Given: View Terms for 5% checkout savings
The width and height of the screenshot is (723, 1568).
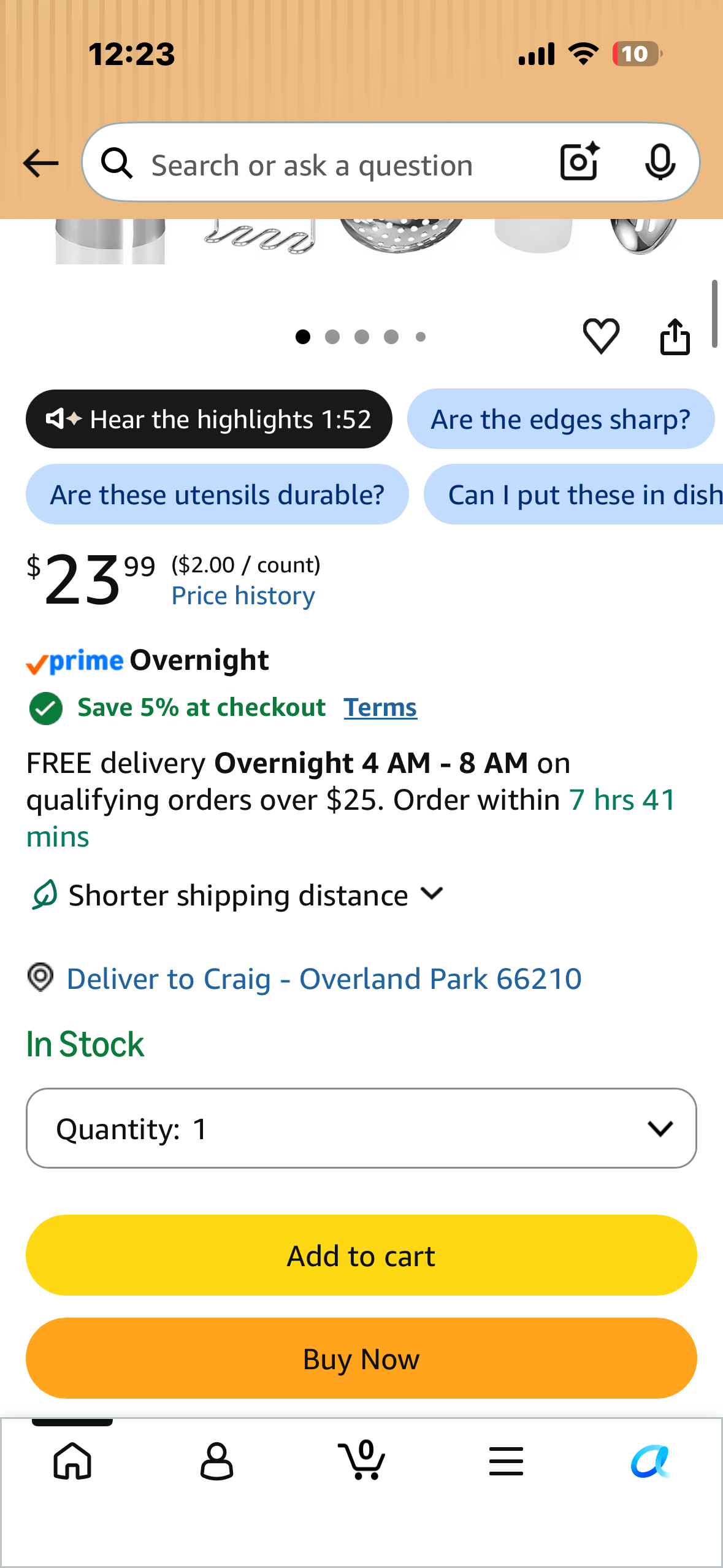Looking at the screenshot, I should coord(380,707).
